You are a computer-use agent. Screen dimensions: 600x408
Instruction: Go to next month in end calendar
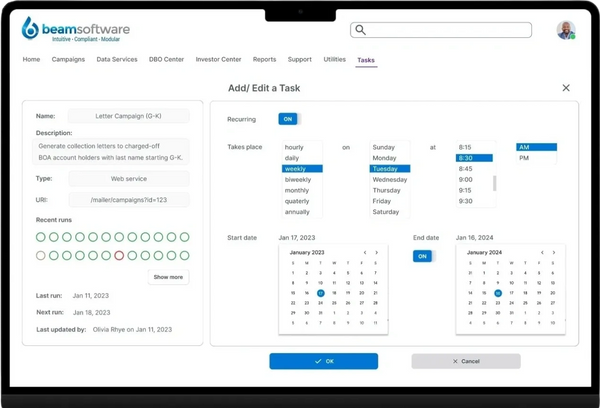[555, 253]
